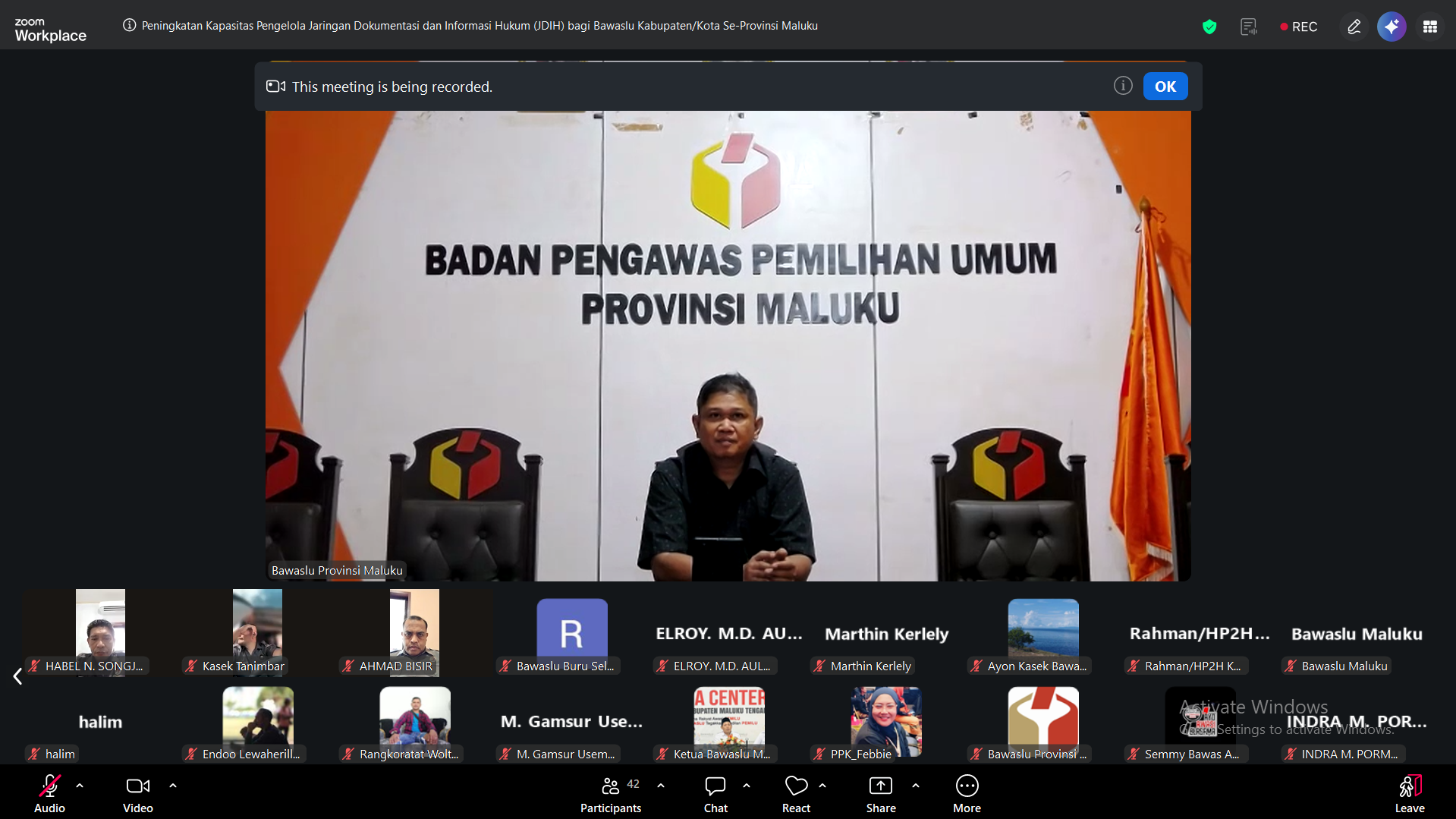Go to previous page of participant thumbnails

17,676
